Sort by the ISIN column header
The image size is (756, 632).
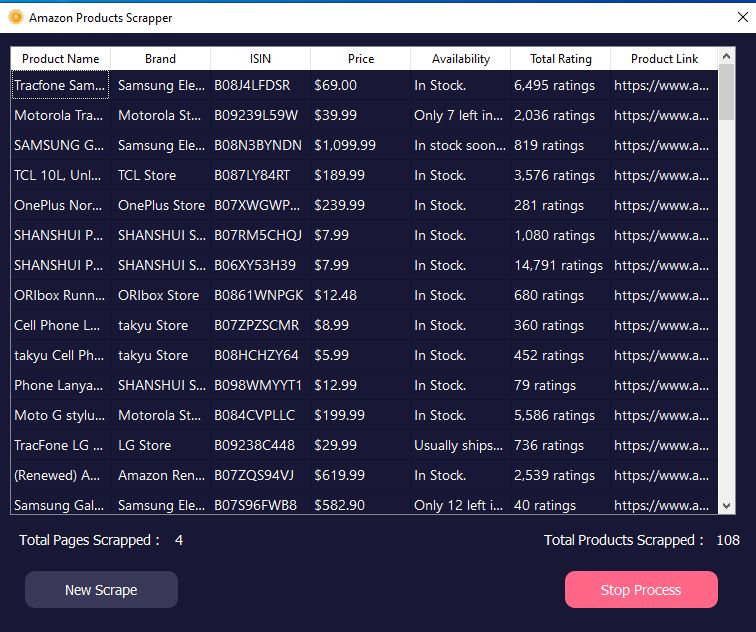pyautogui.click(x=260, y=59)
